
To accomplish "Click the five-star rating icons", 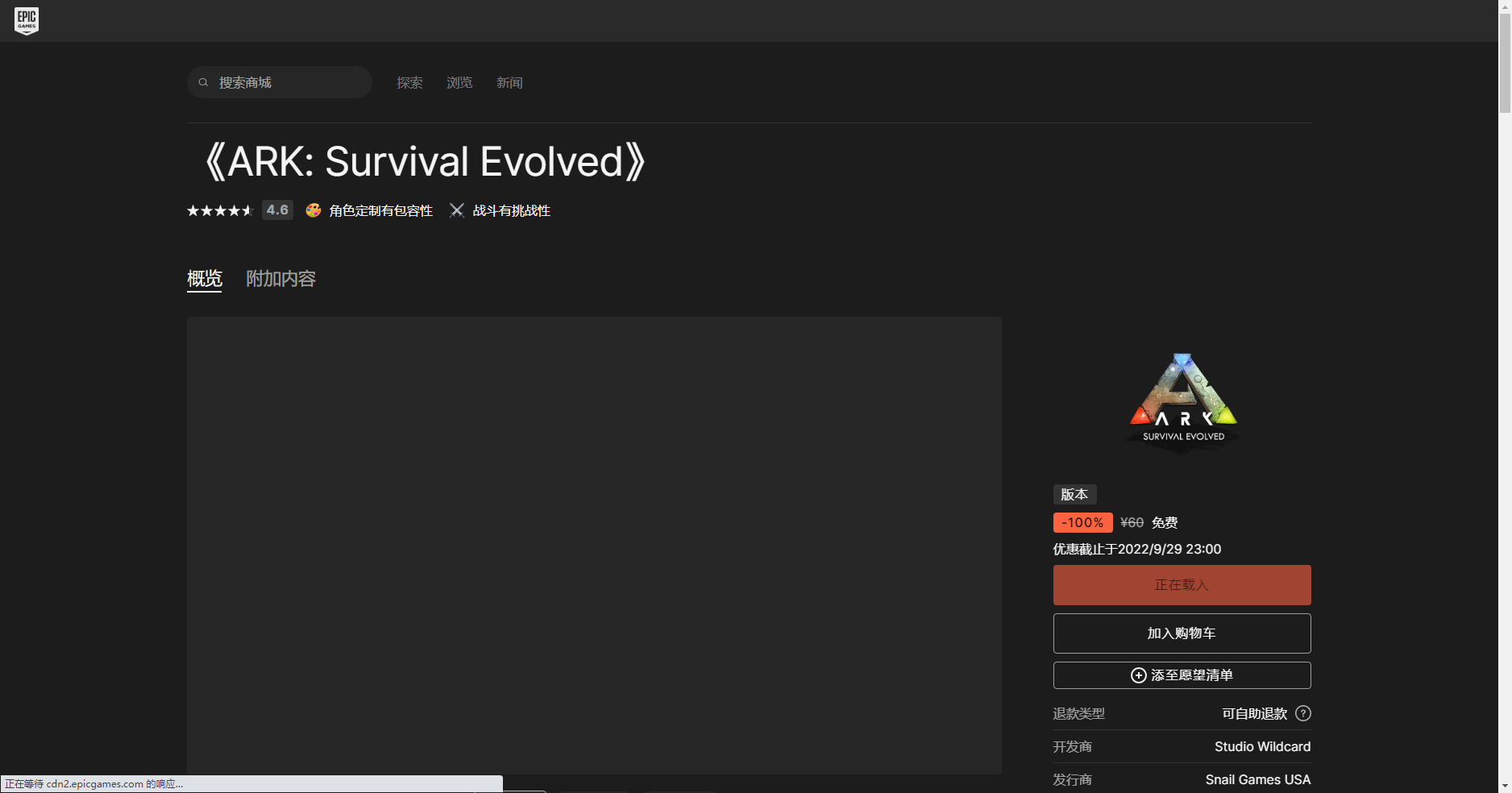I will click(220, 210).
